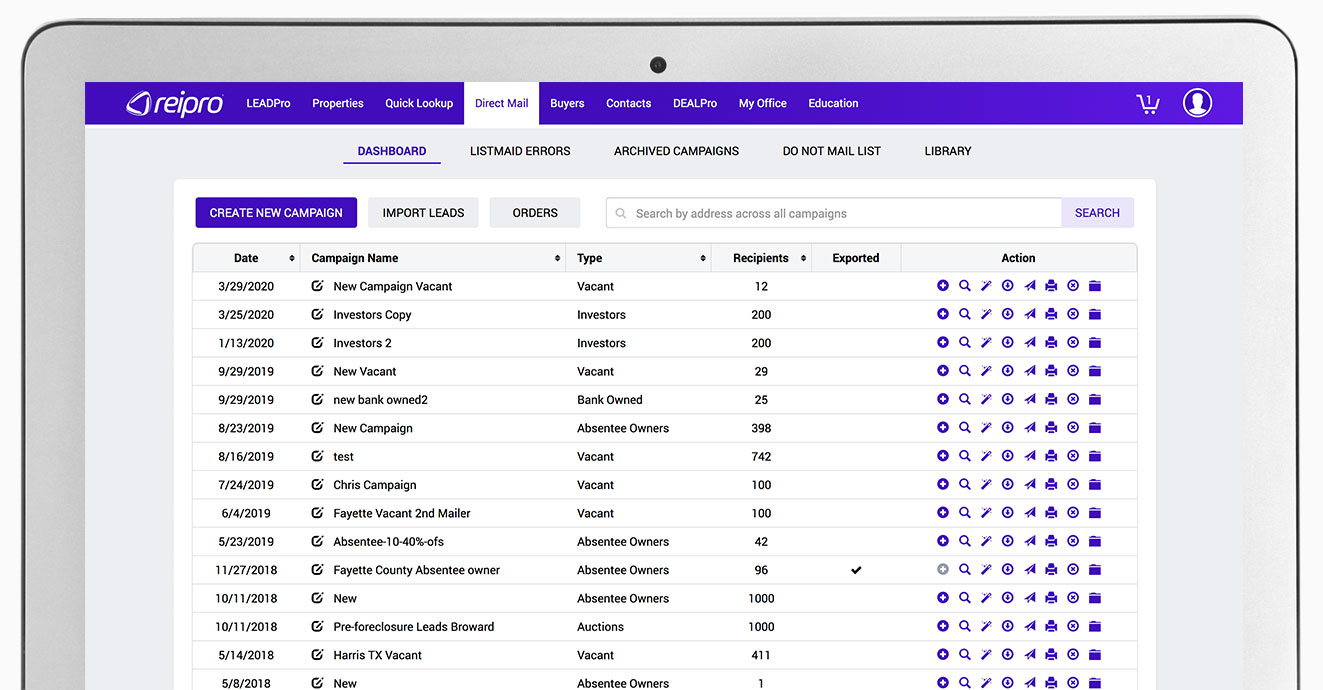1323x690 pixels.
Task: Click Create New Campaign button
Action: click(276, 213)
